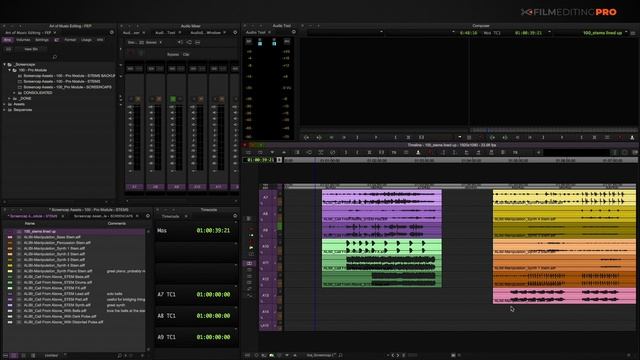Click the New Bin button

point(31,49)
